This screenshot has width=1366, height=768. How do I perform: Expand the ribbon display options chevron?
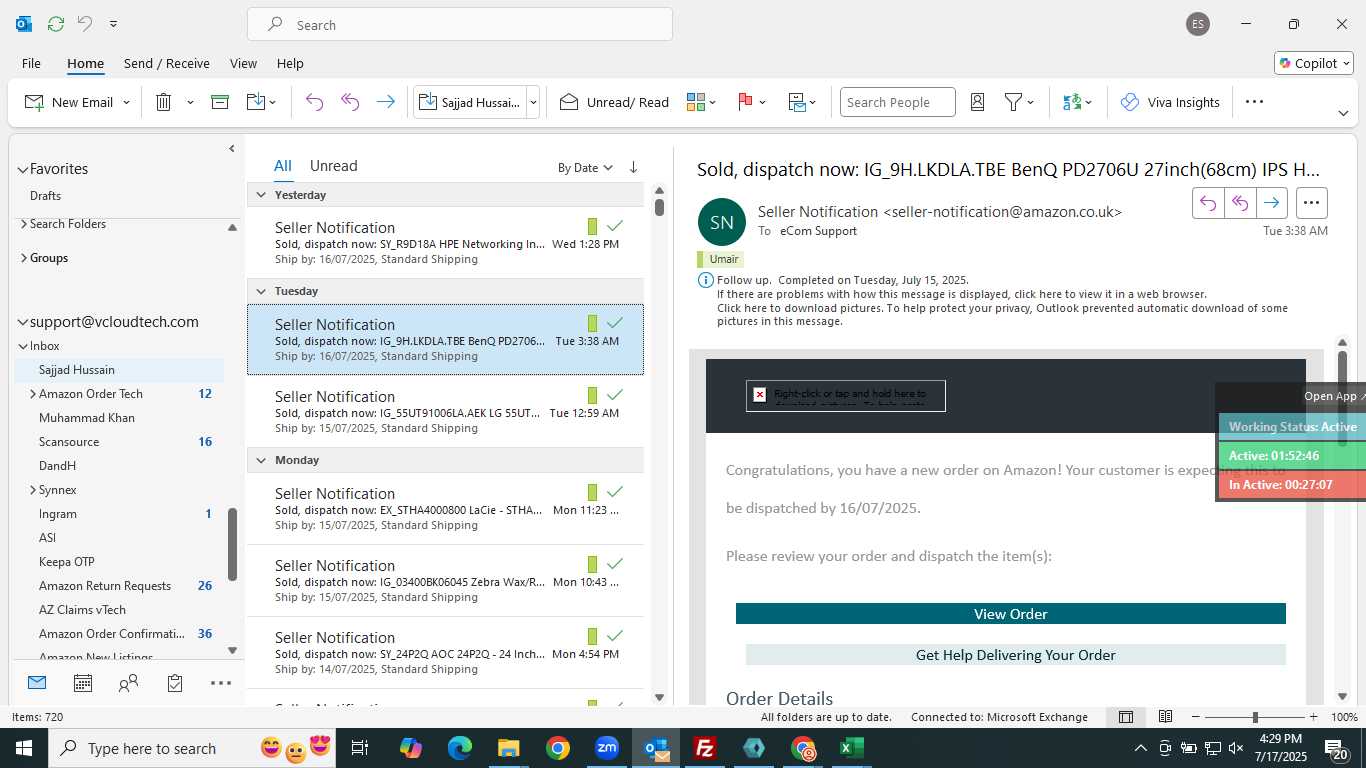tap(1343, 113)
